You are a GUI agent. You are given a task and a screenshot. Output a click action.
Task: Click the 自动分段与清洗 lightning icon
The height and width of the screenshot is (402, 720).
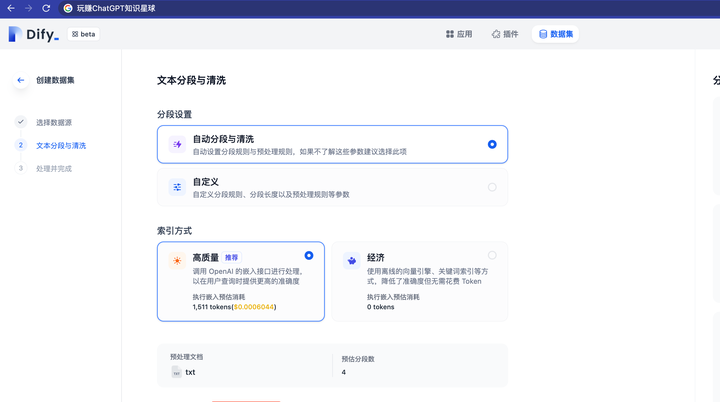177,144
